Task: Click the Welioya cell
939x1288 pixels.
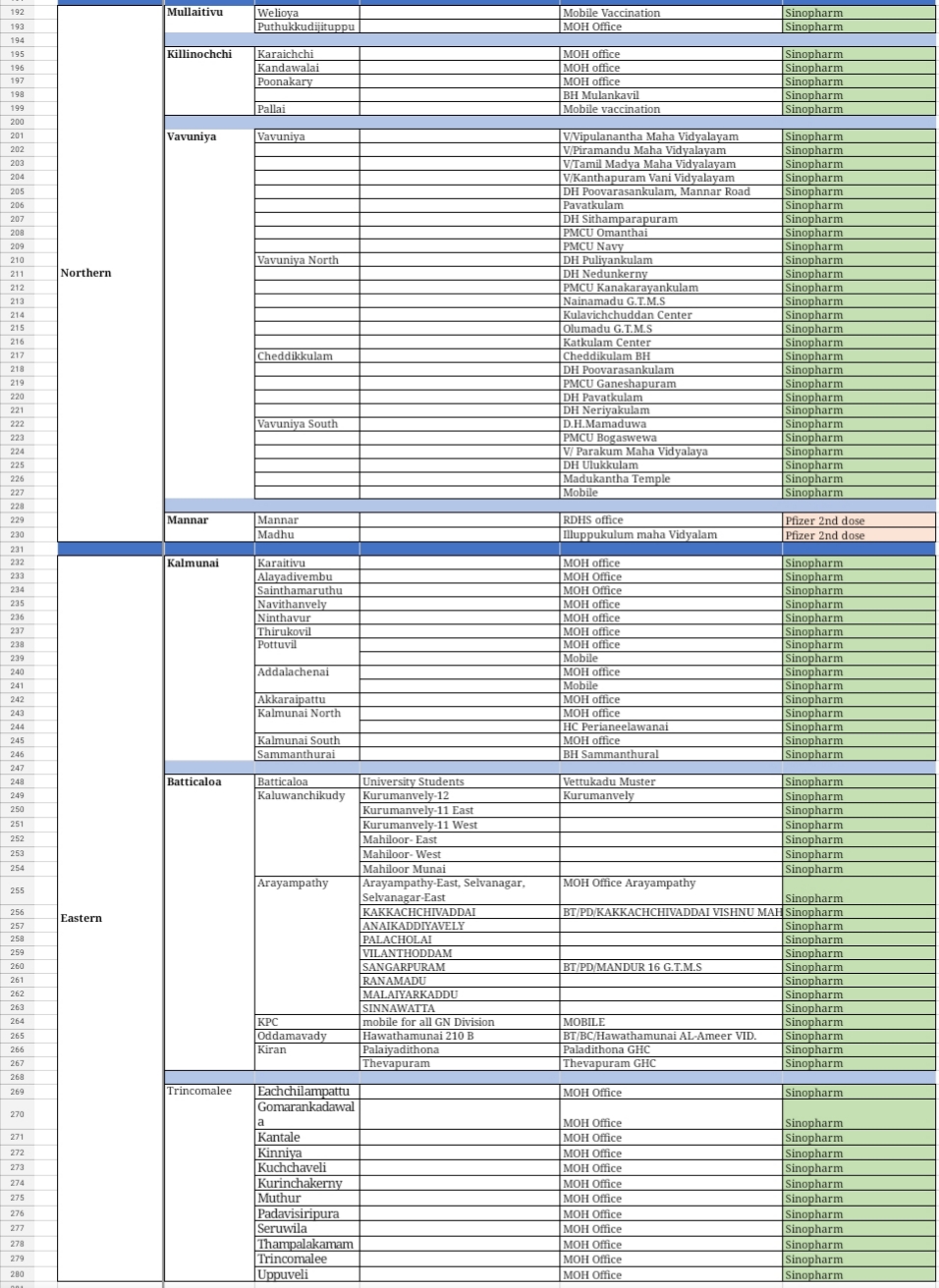Action: click(x=307, y=13)
